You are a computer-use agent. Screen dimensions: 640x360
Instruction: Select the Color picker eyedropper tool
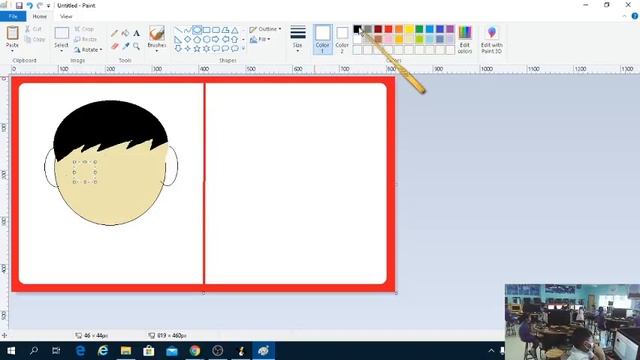[126, 46]
